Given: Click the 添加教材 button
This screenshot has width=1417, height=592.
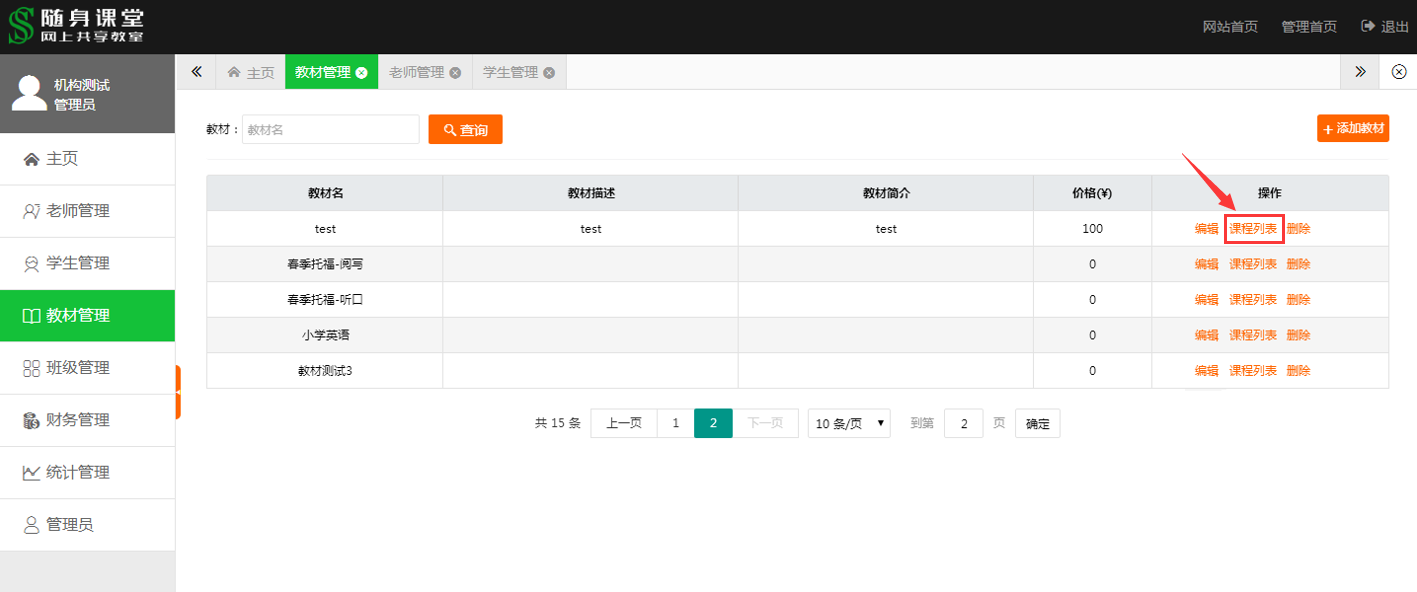Looking at the screenshot, I should click(1353, 128).
